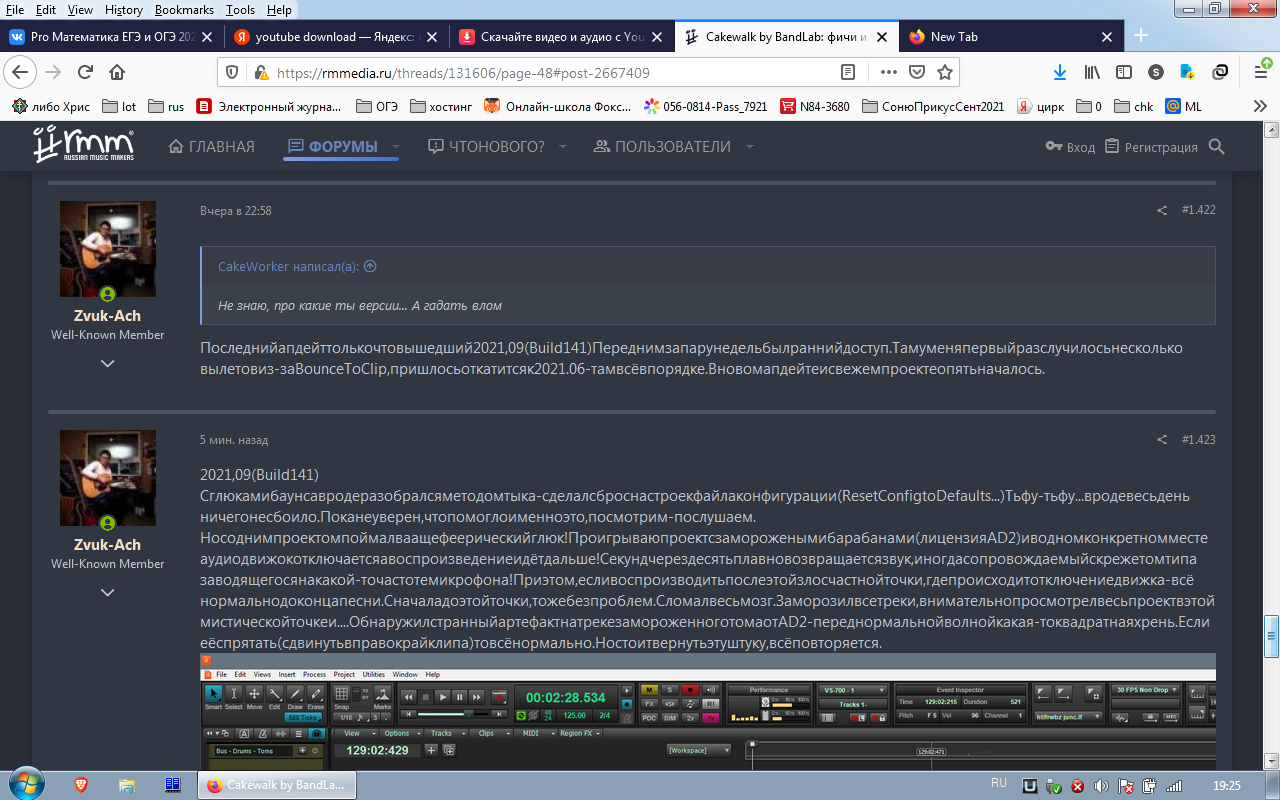The image size is (1280, 800).
Task: Open page actions three-dot menu
Action: [x=888, y=72]
